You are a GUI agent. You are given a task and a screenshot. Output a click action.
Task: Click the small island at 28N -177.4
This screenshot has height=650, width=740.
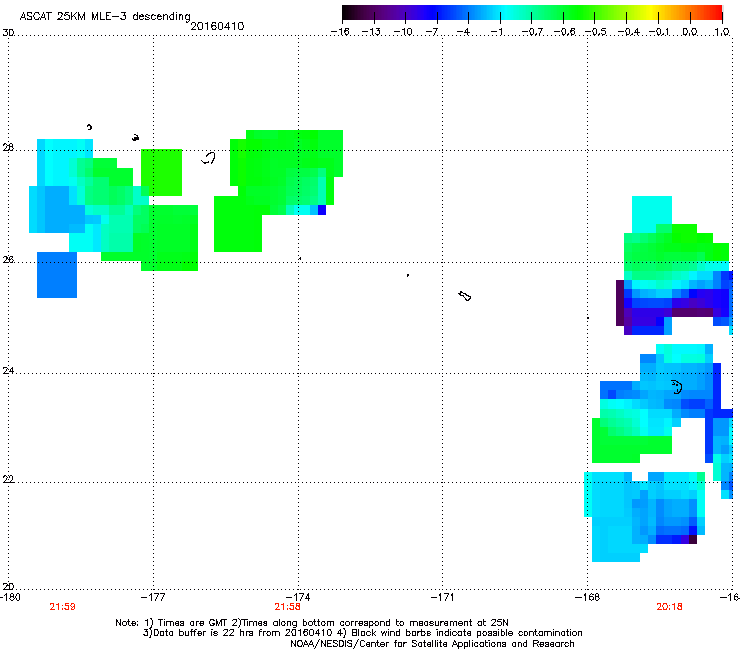[x=135, y=137]
